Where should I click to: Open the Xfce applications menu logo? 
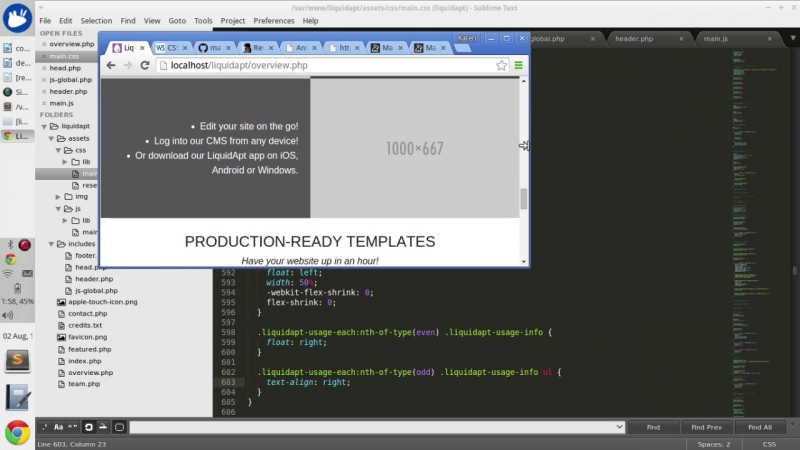pyautogui.click(x=17, y=18)
